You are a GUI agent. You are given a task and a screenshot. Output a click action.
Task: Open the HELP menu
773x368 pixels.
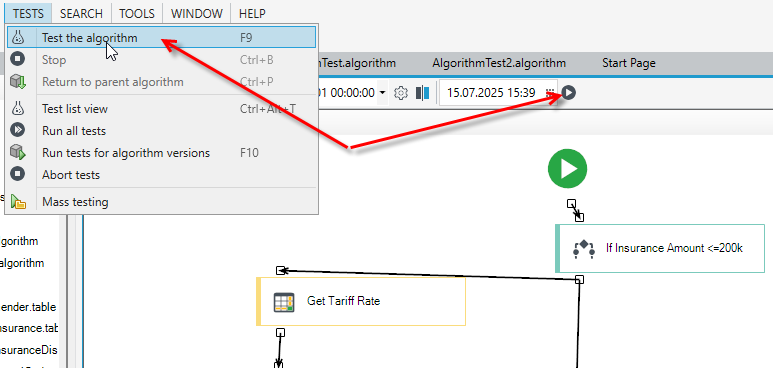tap(252, 13)
